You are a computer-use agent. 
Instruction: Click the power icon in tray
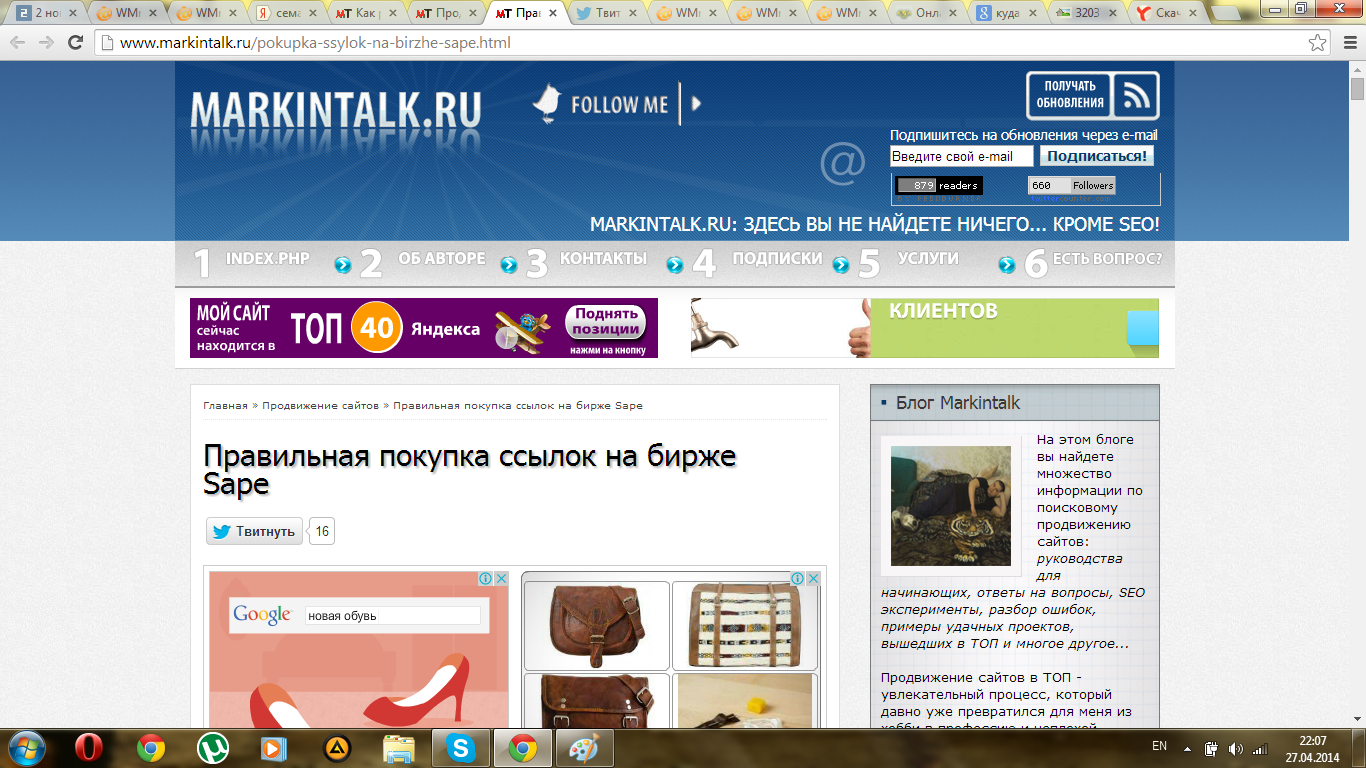click(x=1211, y=748)
